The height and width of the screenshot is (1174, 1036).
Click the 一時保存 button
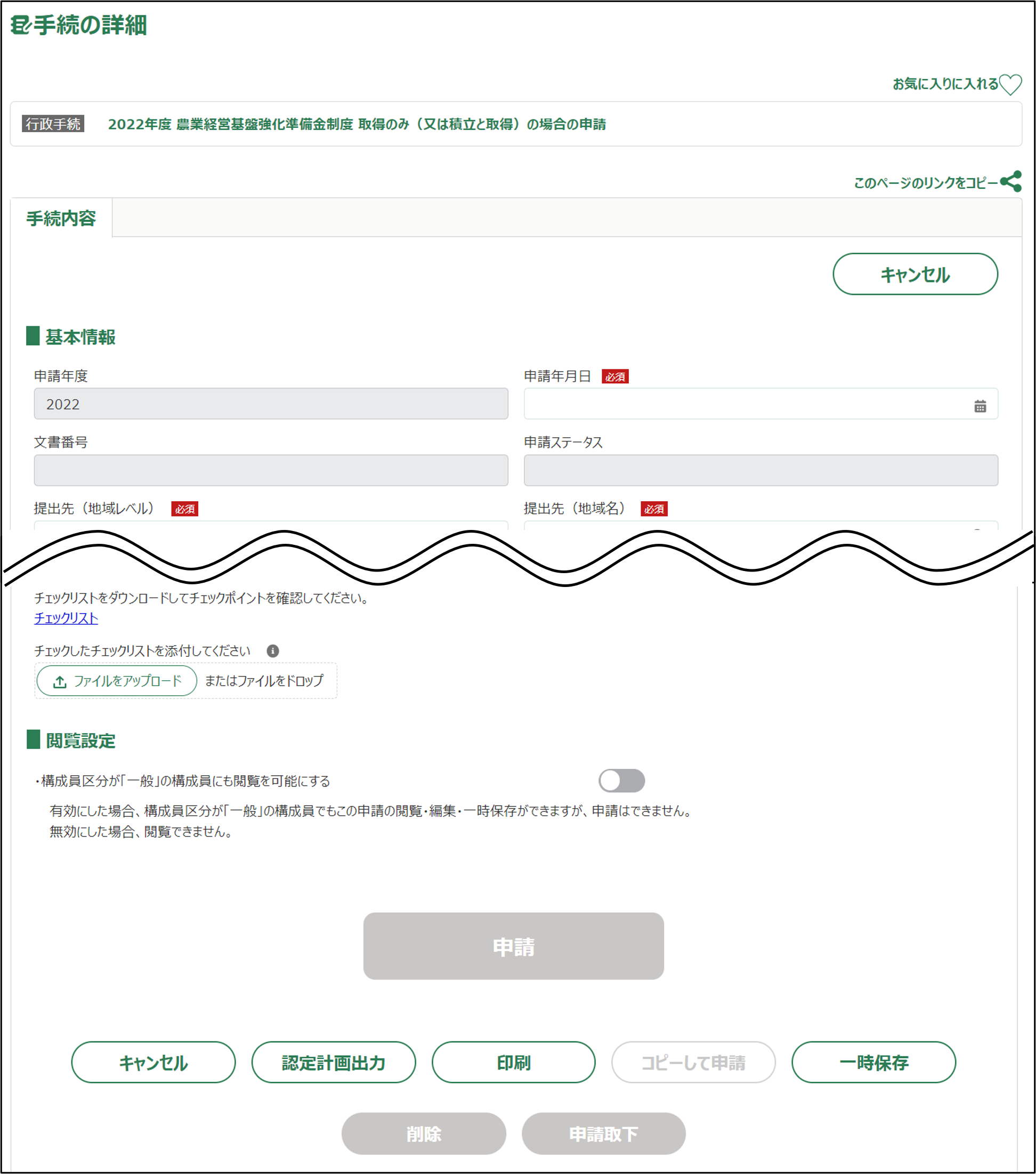tap(873, 1063)
